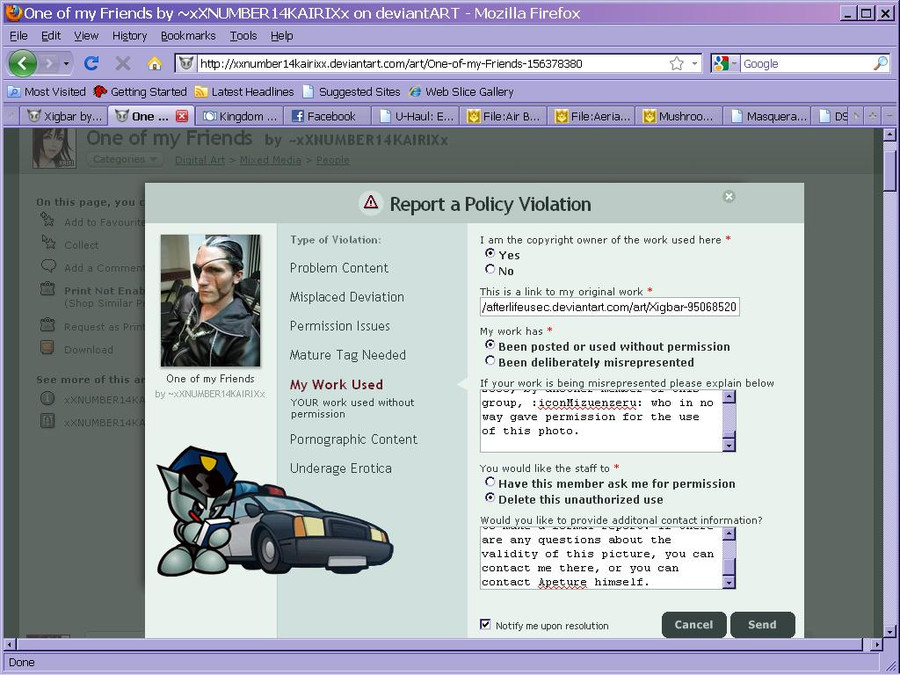This screenshot has width=900, height=675.
Task: Close the active 'One ...' tab
Action: (x=182, y=116)
